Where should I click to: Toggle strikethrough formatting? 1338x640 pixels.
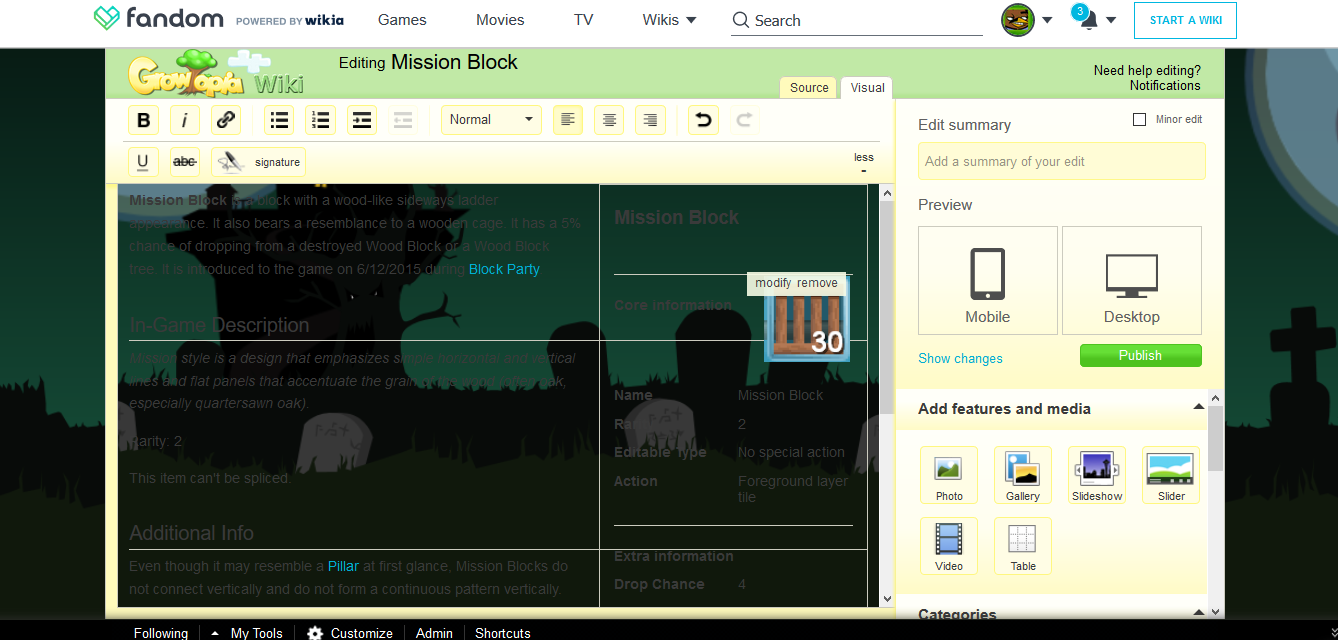tap(184, 161)
